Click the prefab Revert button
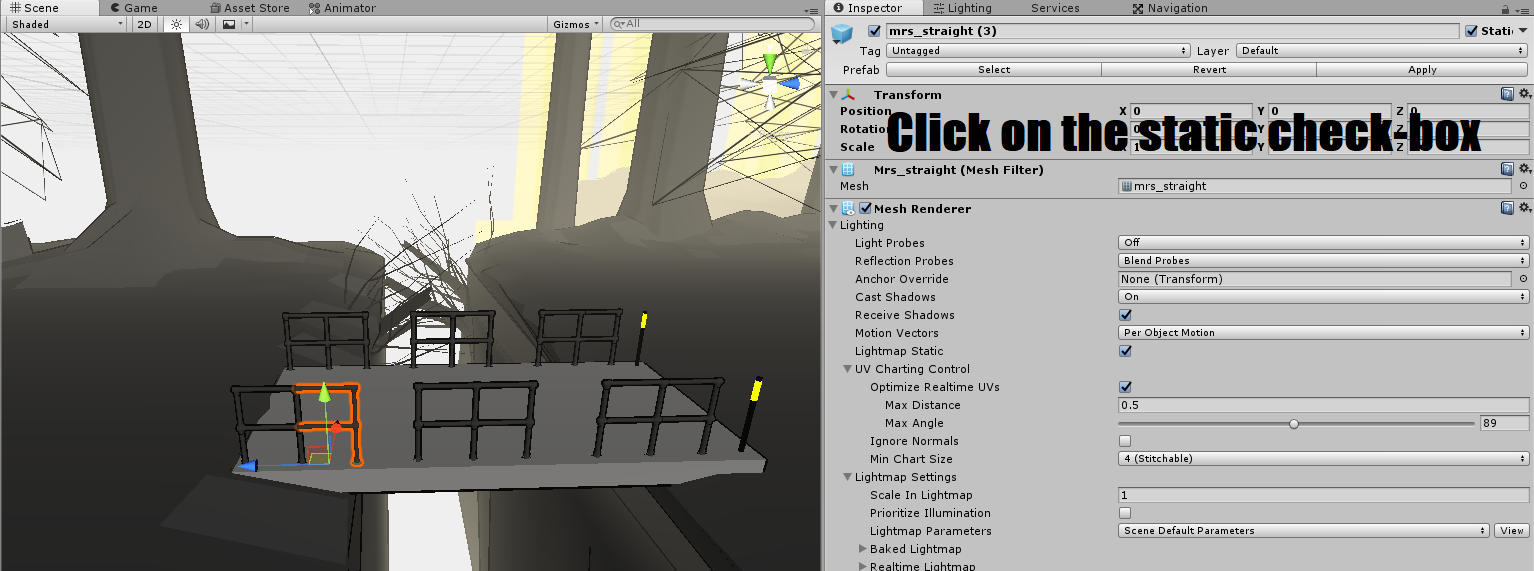The image size is (1534, 571). pos(1209,70)
